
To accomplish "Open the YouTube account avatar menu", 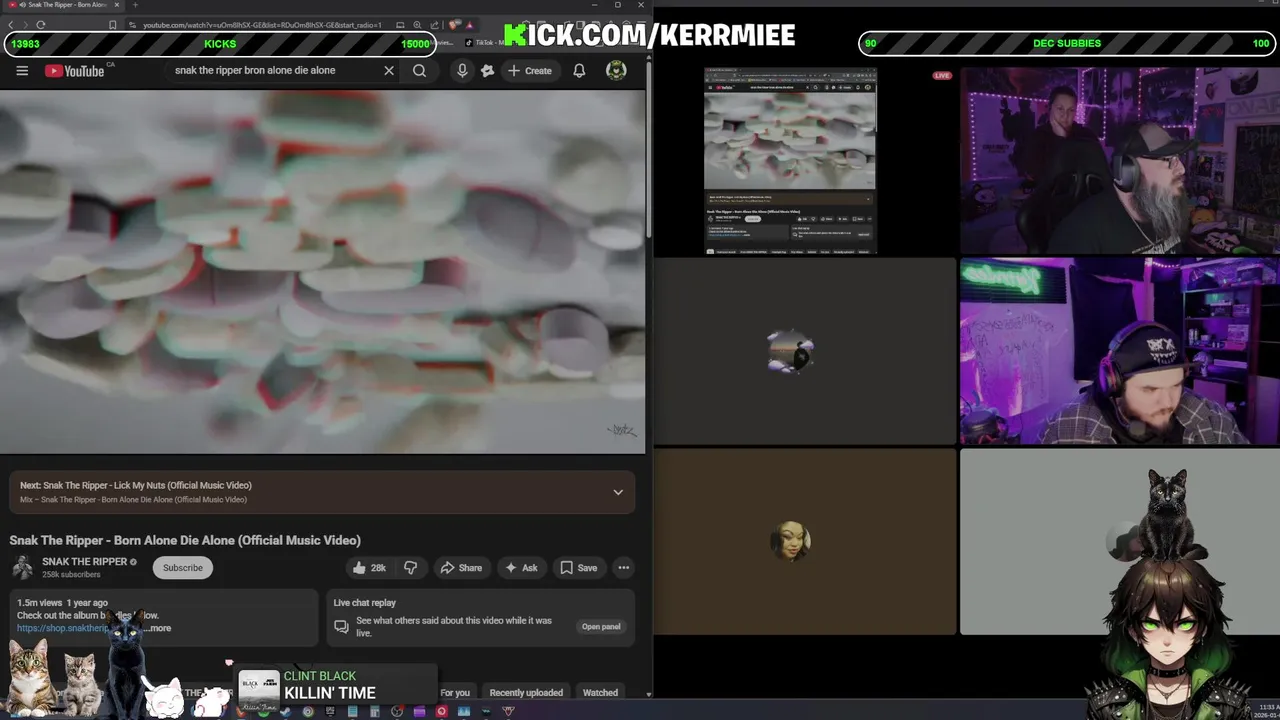I will tap(616, 71).
